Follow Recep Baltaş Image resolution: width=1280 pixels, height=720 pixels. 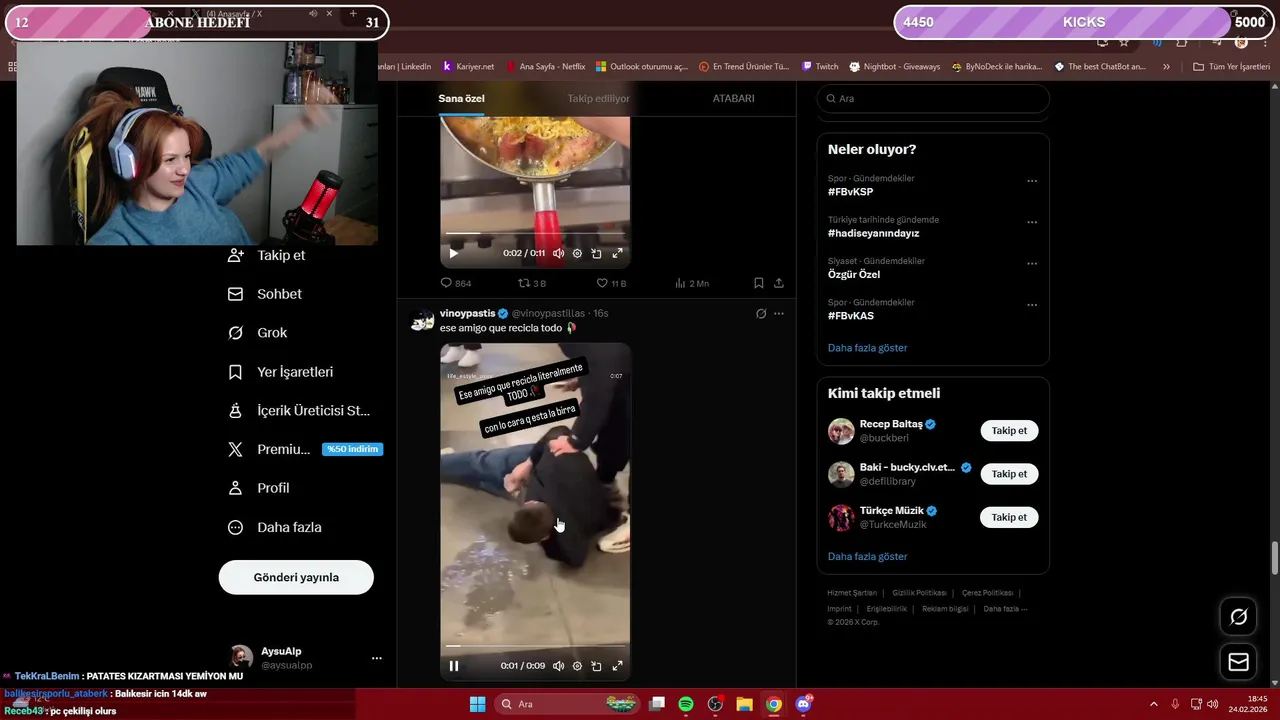tap(1009, 431)
